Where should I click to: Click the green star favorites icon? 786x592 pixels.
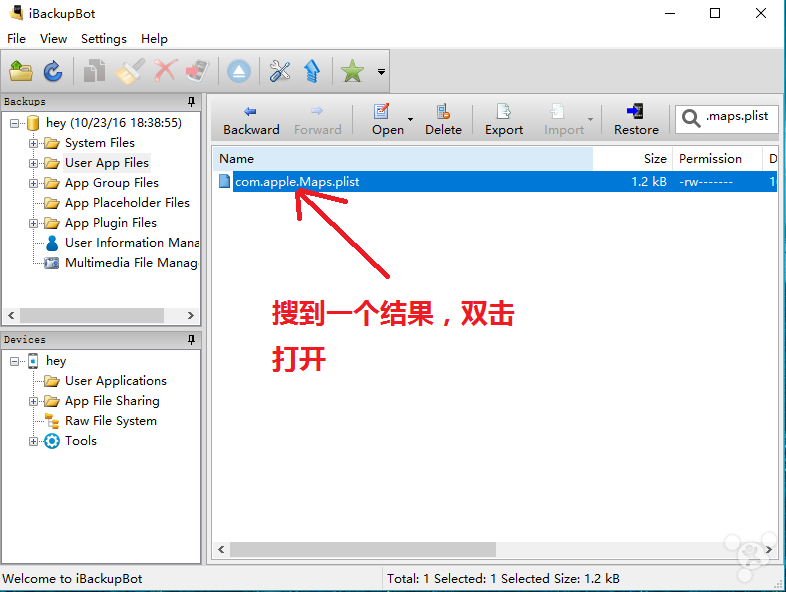tap(352, 71)
